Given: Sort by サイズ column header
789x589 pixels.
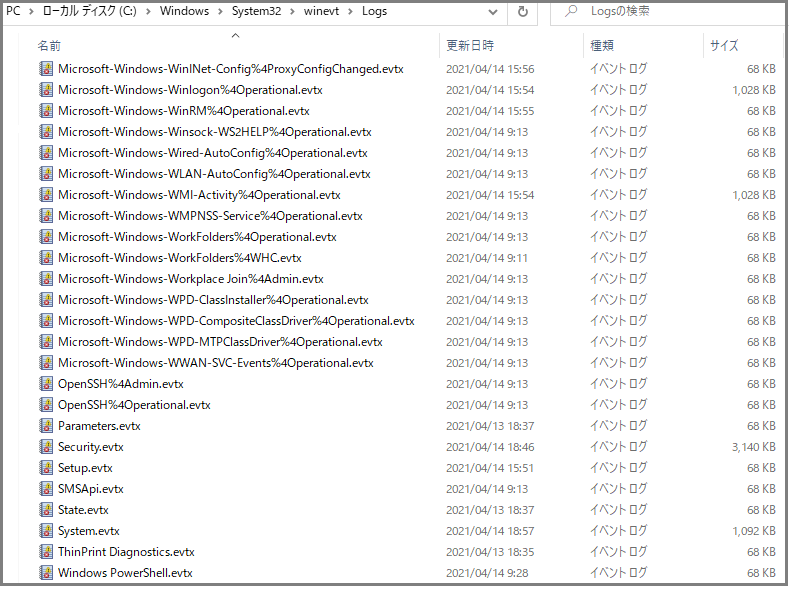Looking at the screenshot, I should coord(724,46).
